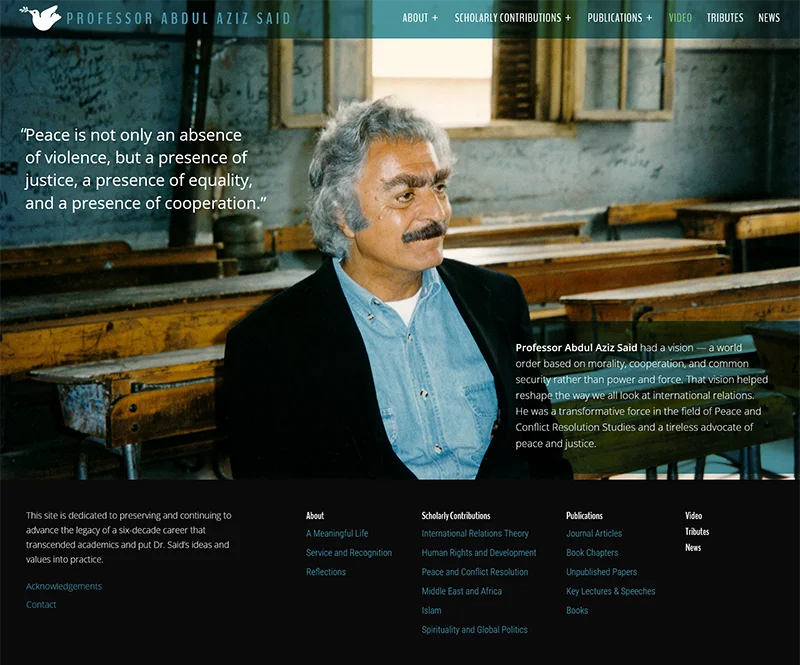Open Scholarly Contributions in top navigation
The width and height of the screenshot is (800, 665).
pyautogui.click(x=508, y=18)
